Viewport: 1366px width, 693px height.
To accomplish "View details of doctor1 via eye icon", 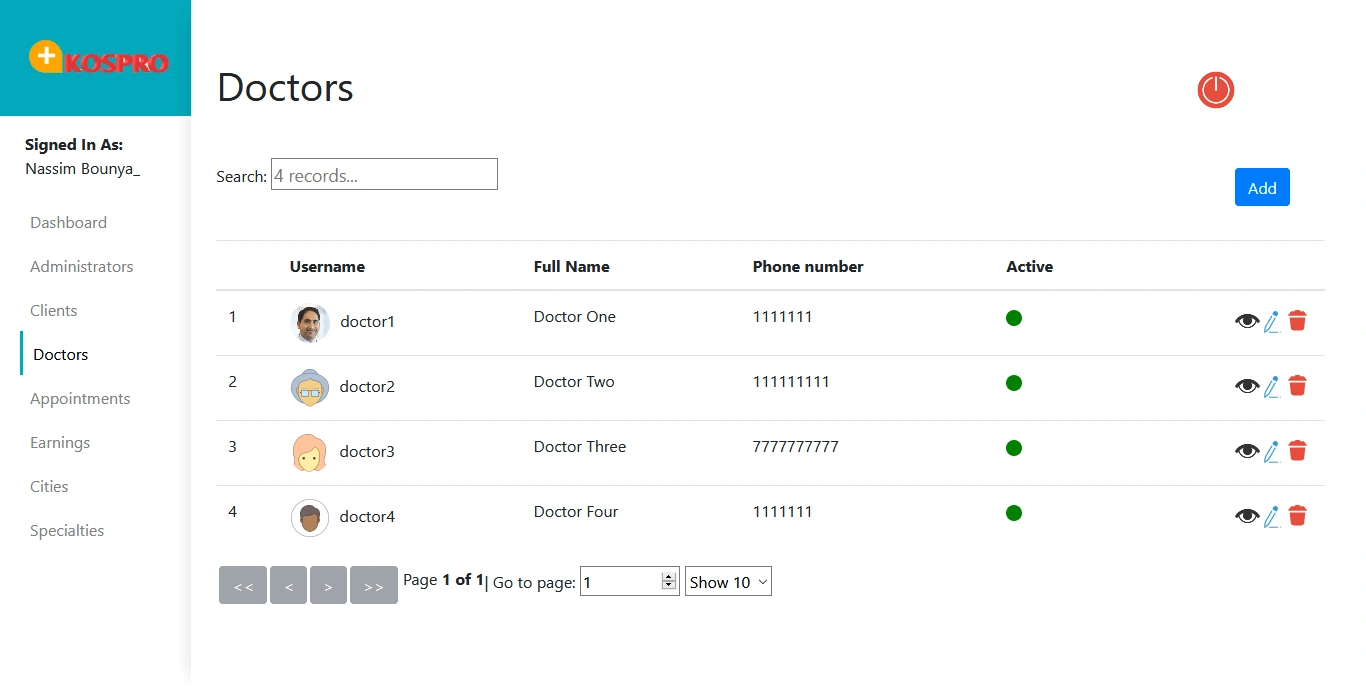I will [x=1247, y=321].
